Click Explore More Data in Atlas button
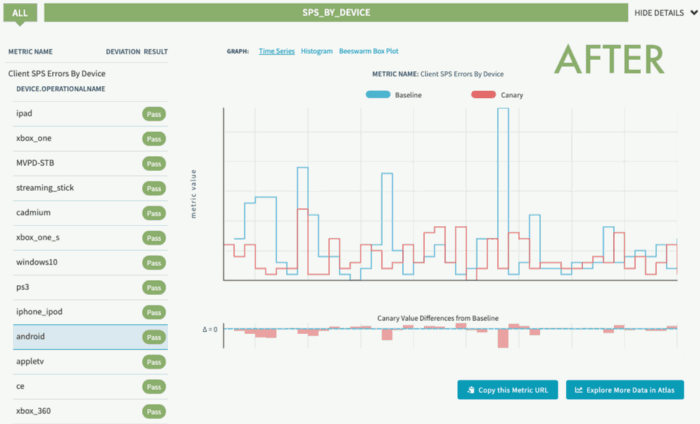The width and height of the screenshot is (700, 424). point(629,390)
